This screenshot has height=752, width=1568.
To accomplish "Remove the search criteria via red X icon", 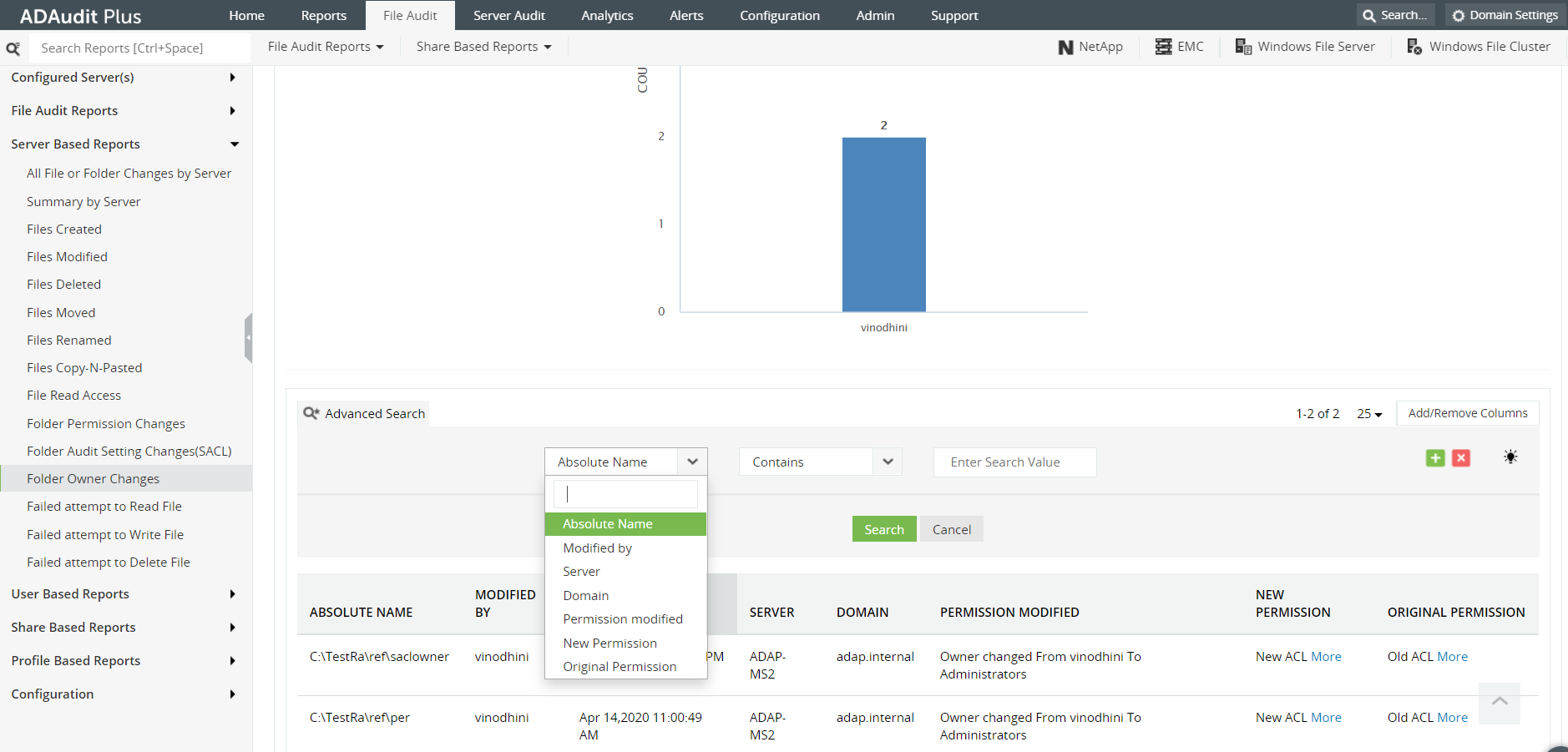I will (x=1460, y=457).
